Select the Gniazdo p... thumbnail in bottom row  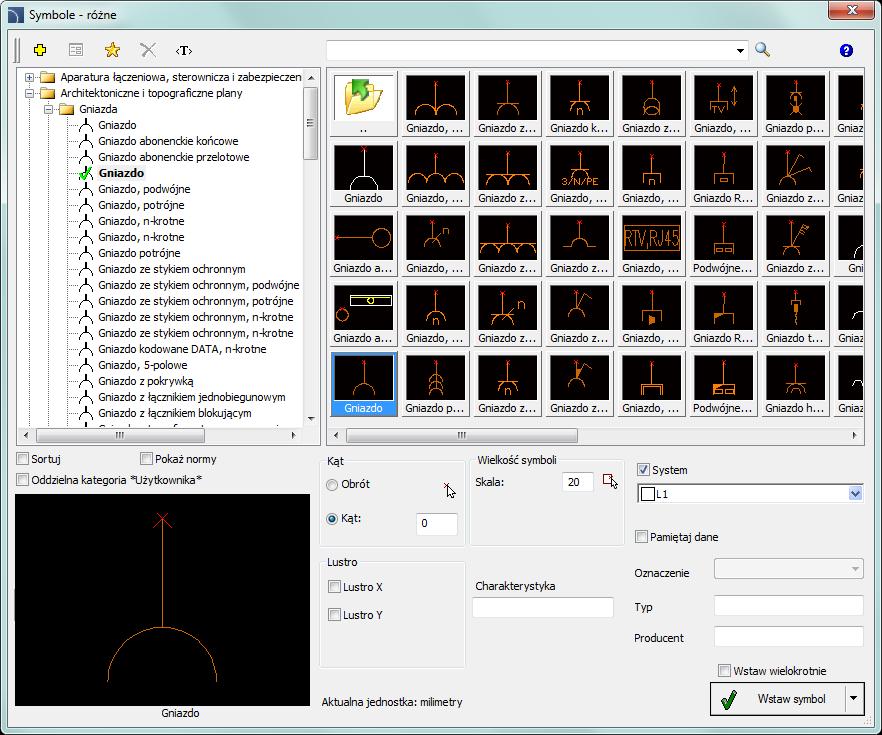click(x=435, y=384)
